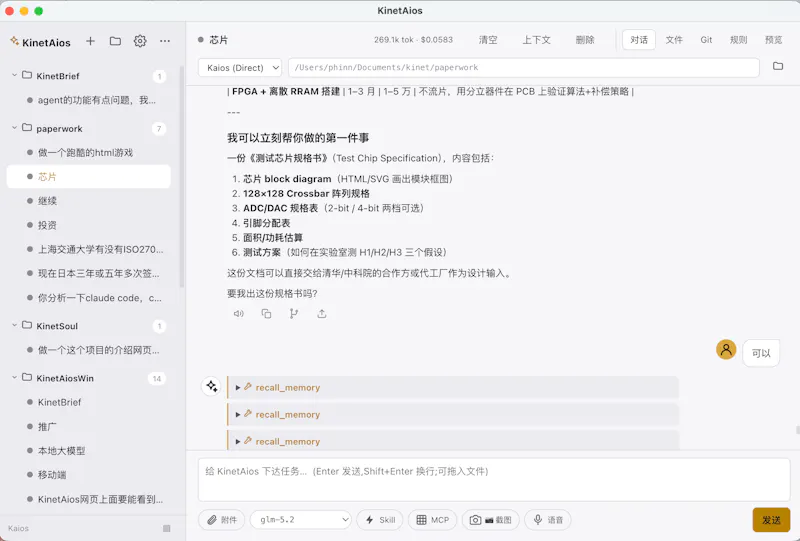800x541 pixels.
Task: Open chat '做一个跑酷的html游戏'
Action: pyautogui.click(x=89, y=153)
